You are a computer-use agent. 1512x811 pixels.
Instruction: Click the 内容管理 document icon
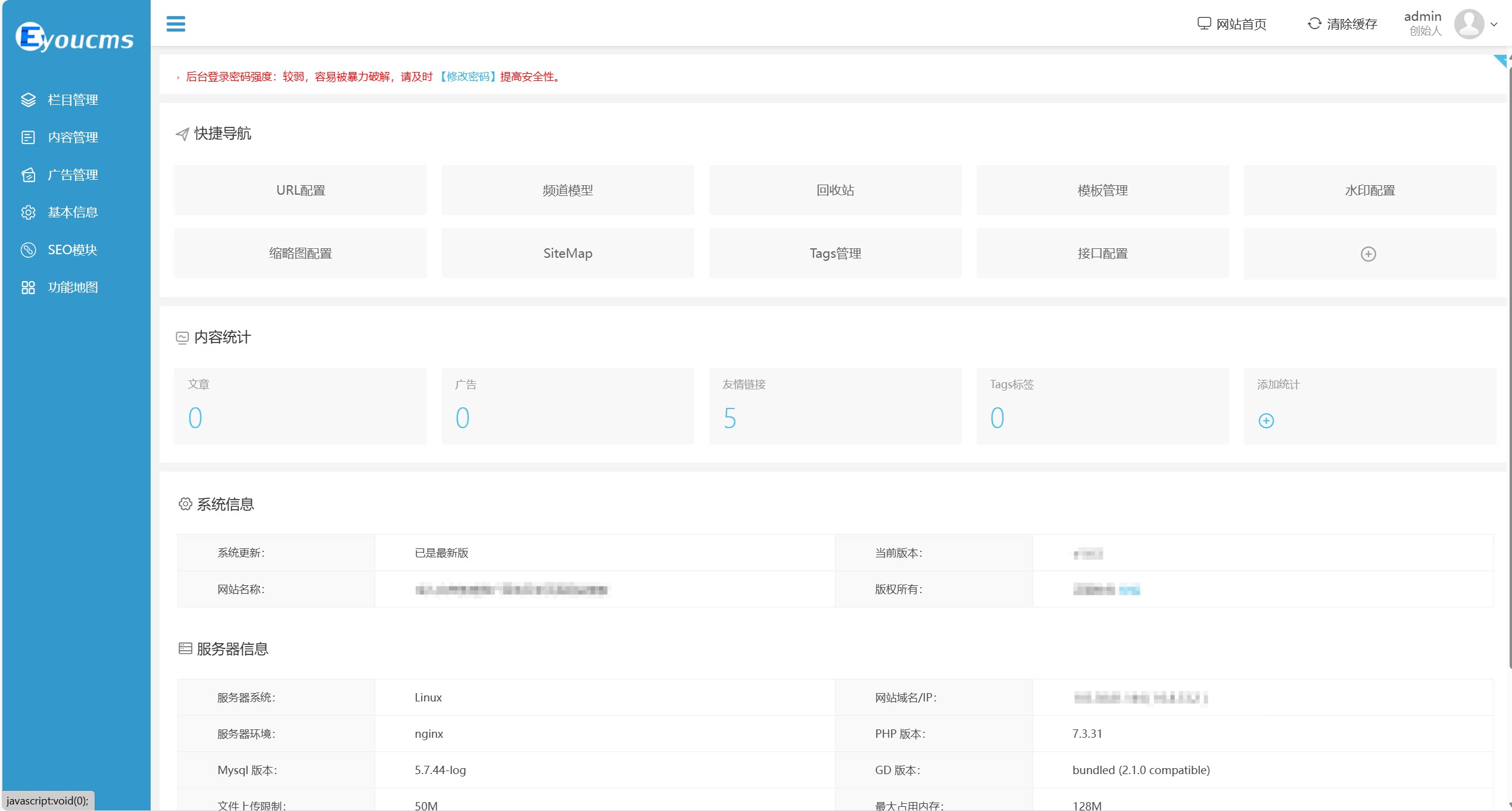click(28, 138)
